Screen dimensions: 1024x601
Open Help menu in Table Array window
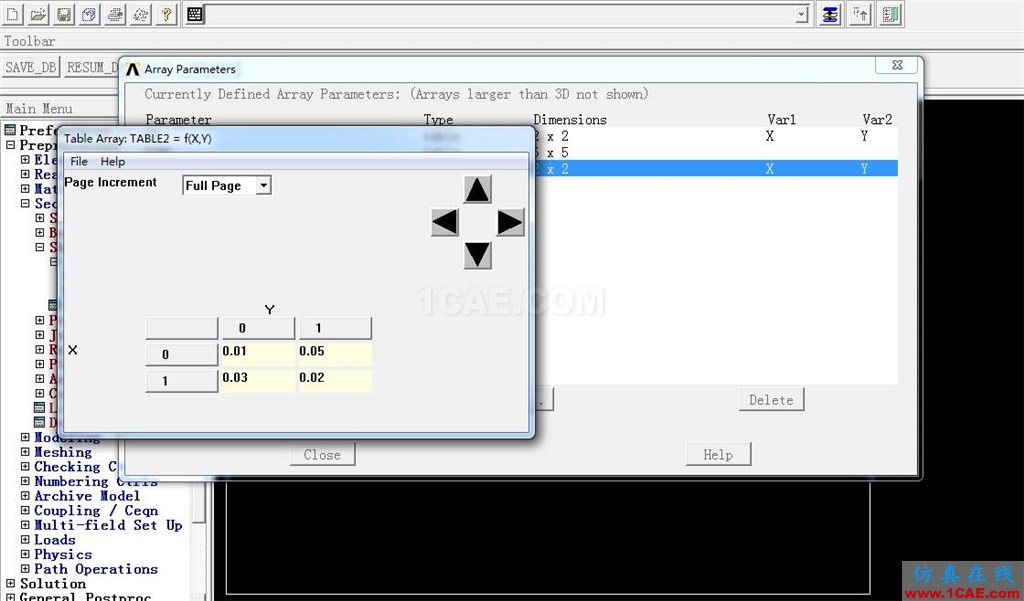(112, 161)
